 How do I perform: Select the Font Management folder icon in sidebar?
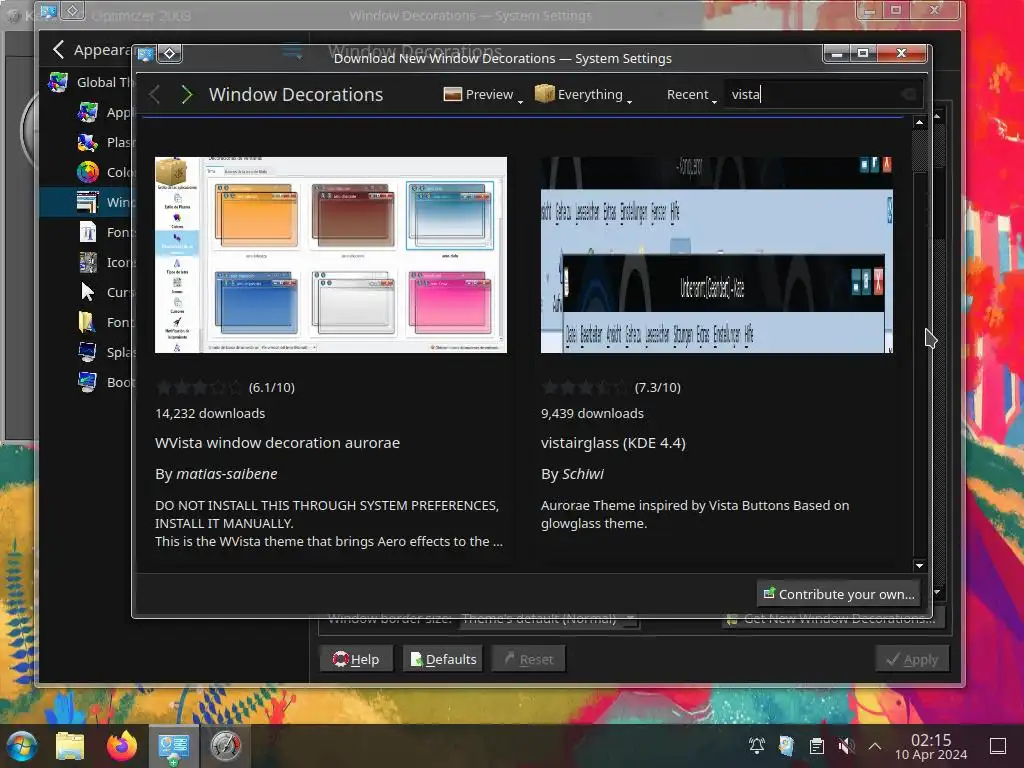coord(88,323)
